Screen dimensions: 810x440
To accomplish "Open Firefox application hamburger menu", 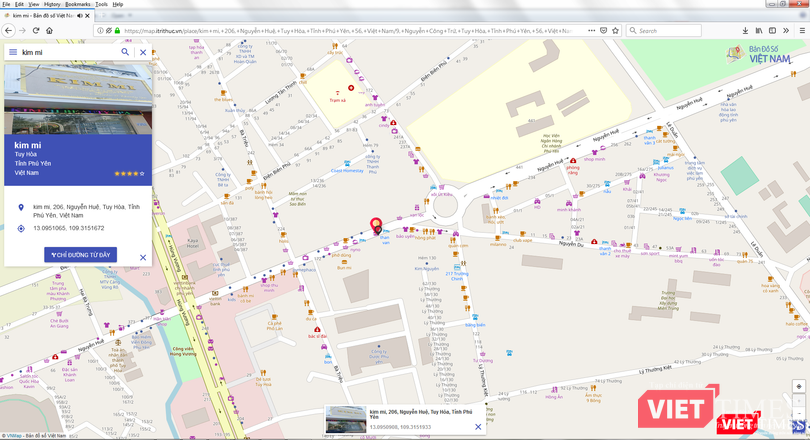I will pyautogui.click(x=800, y=31).
